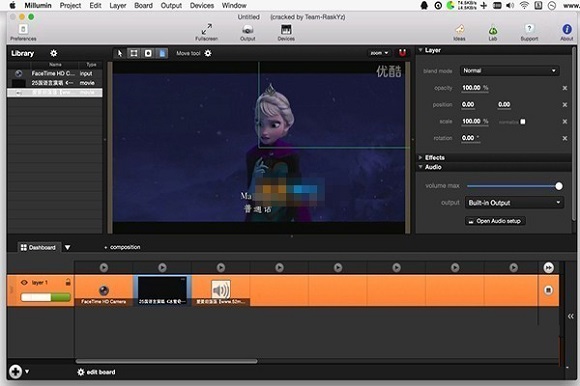
Task: Open the Output menu
Action: coord(171,6)
